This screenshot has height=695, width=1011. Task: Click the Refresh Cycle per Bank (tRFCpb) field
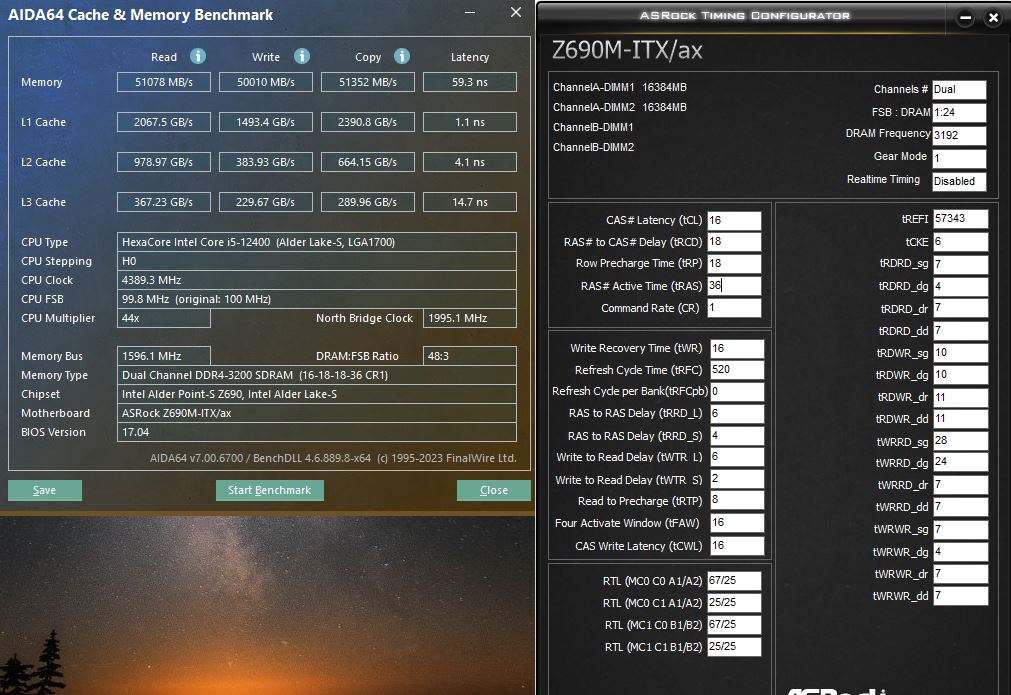[x=737, y=391]
